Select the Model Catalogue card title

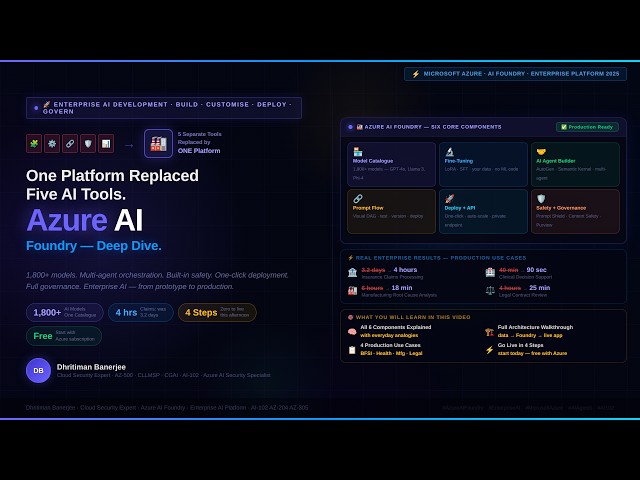point(373,161)
